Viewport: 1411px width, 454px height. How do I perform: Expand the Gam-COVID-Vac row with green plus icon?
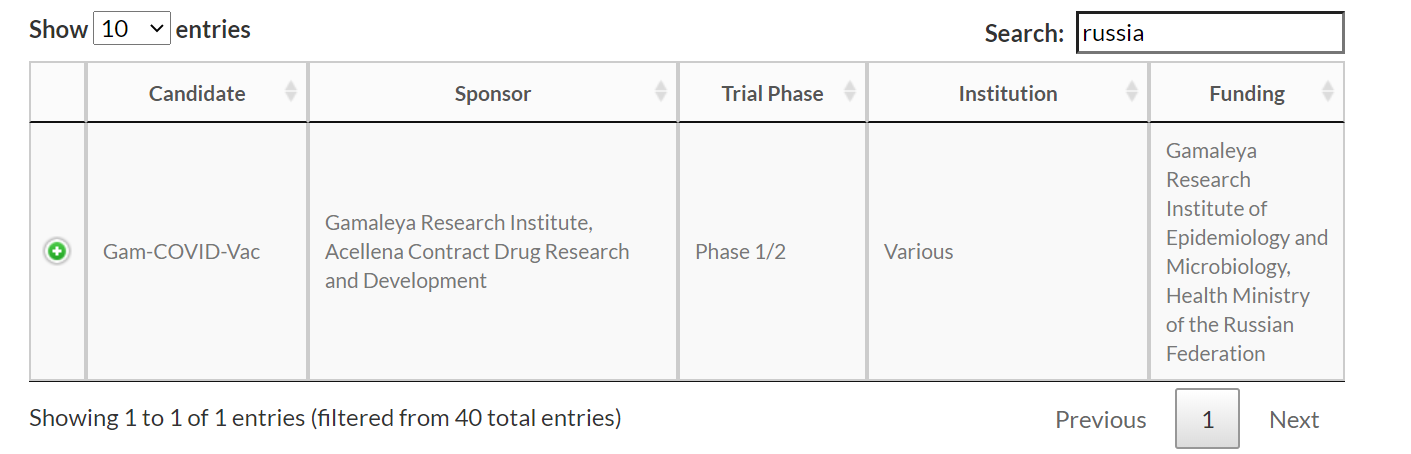click(57, 251)
